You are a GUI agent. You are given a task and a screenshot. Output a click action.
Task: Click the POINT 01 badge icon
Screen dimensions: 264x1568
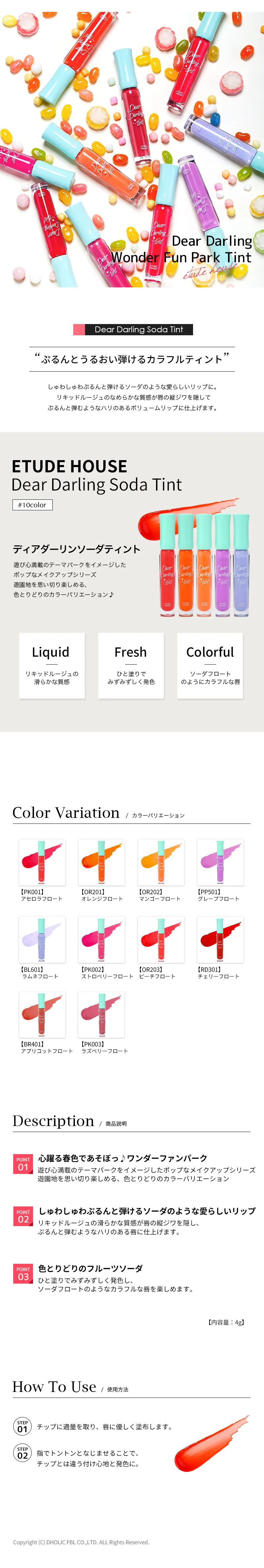pyautogui.click(x=23, y=1164)
